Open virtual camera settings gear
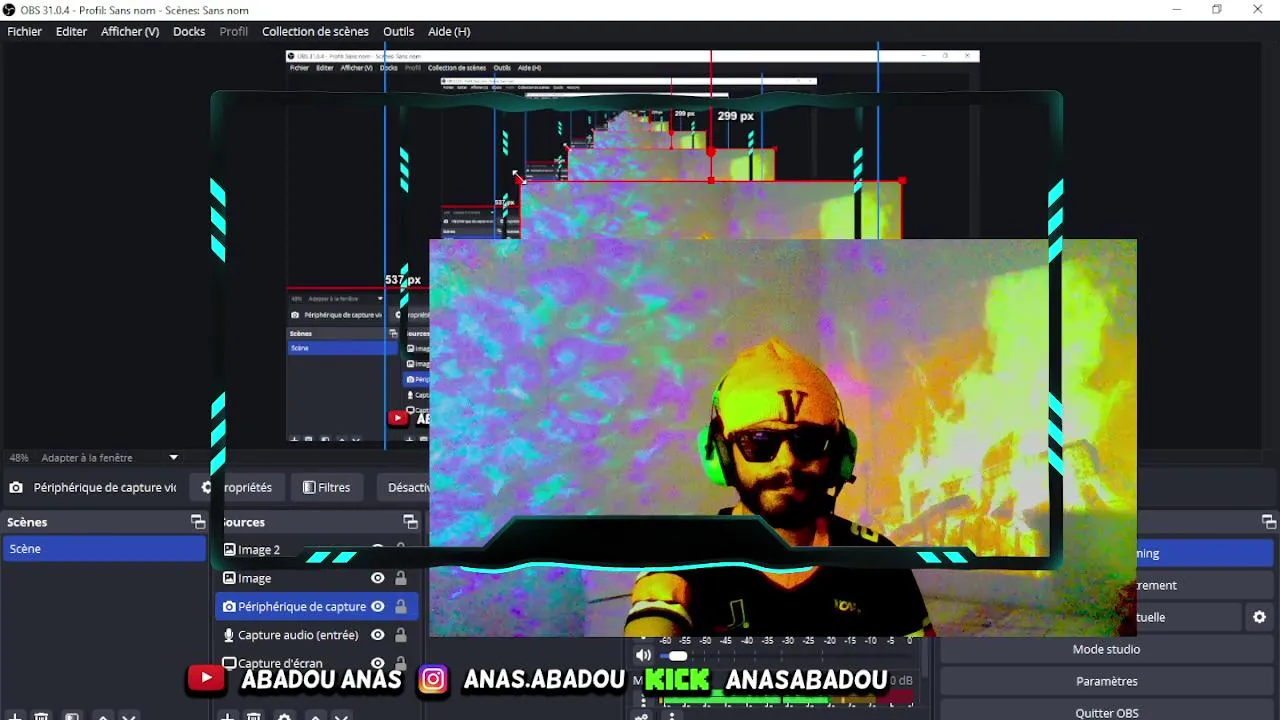This screenshot has height=720, width=1280. pos(1260,617)
